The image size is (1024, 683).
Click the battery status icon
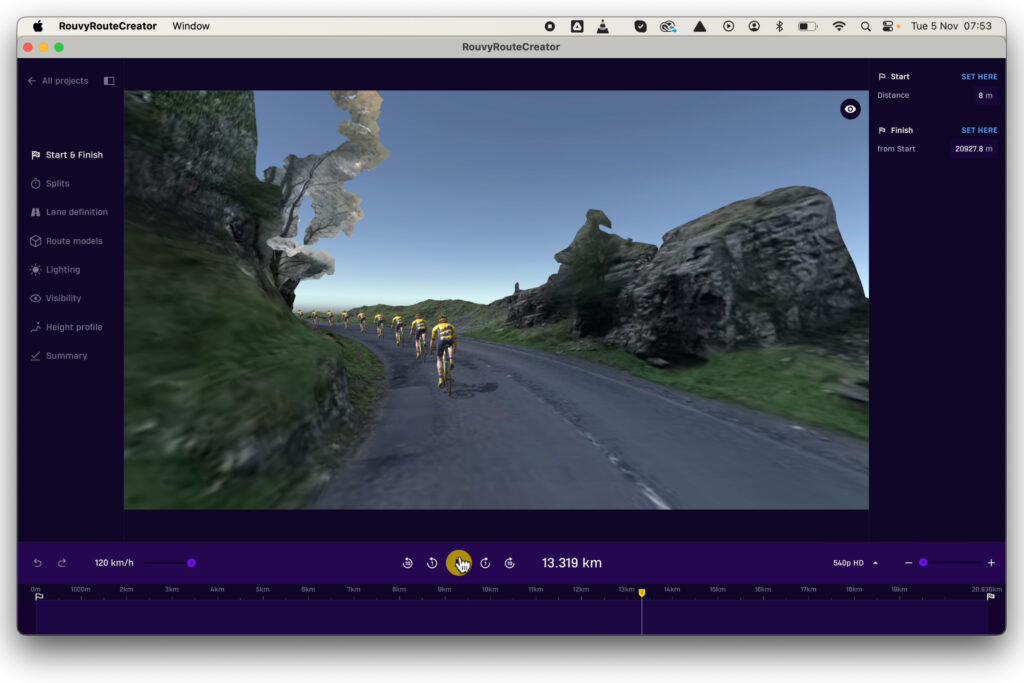pyautogui.click(x=808, y=26)
